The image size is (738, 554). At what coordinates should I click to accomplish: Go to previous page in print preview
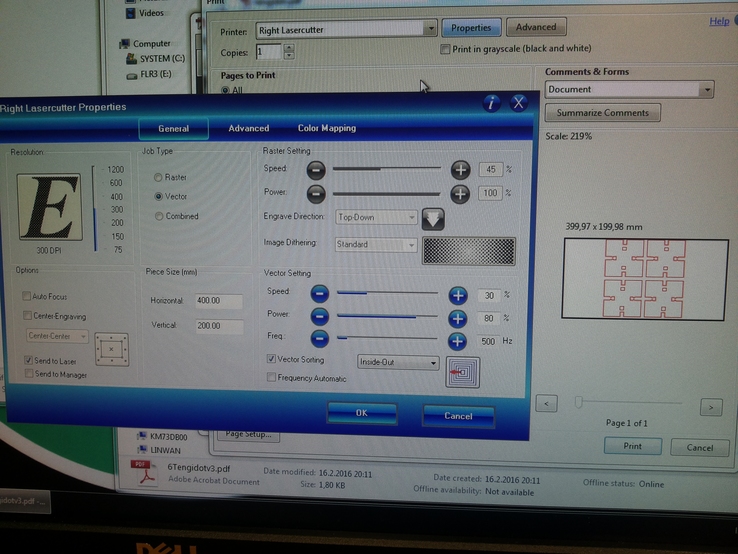546,403
